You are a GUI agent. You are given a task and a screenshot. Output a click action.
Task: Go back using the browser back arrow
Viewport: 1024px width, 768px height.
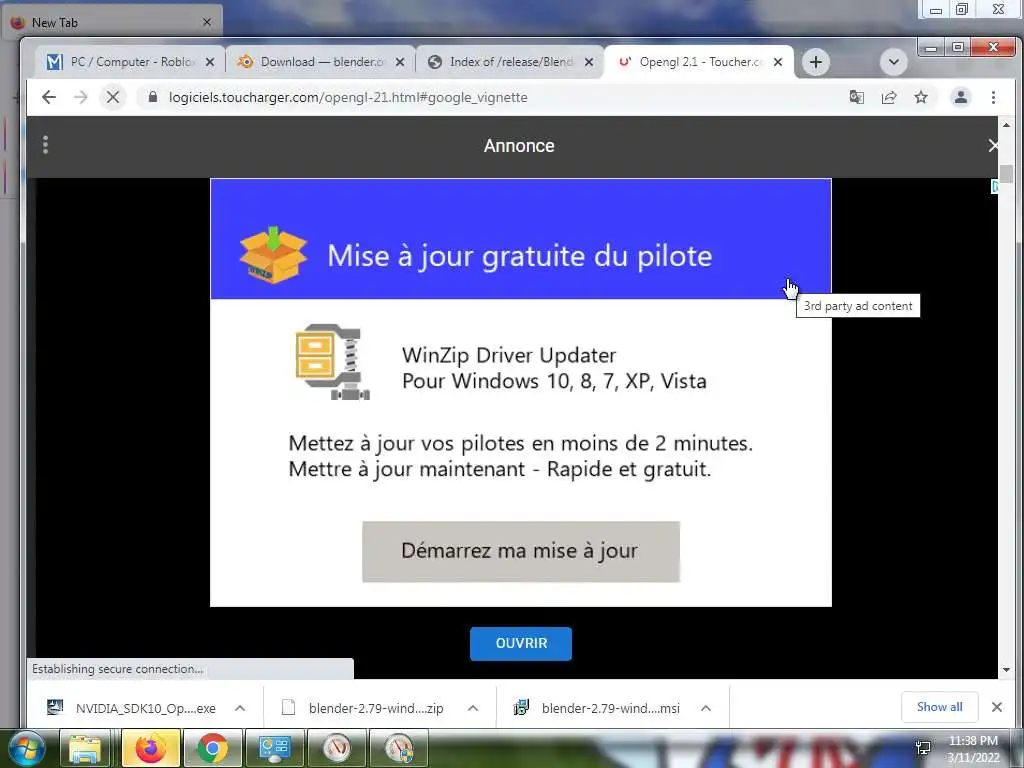49,97
